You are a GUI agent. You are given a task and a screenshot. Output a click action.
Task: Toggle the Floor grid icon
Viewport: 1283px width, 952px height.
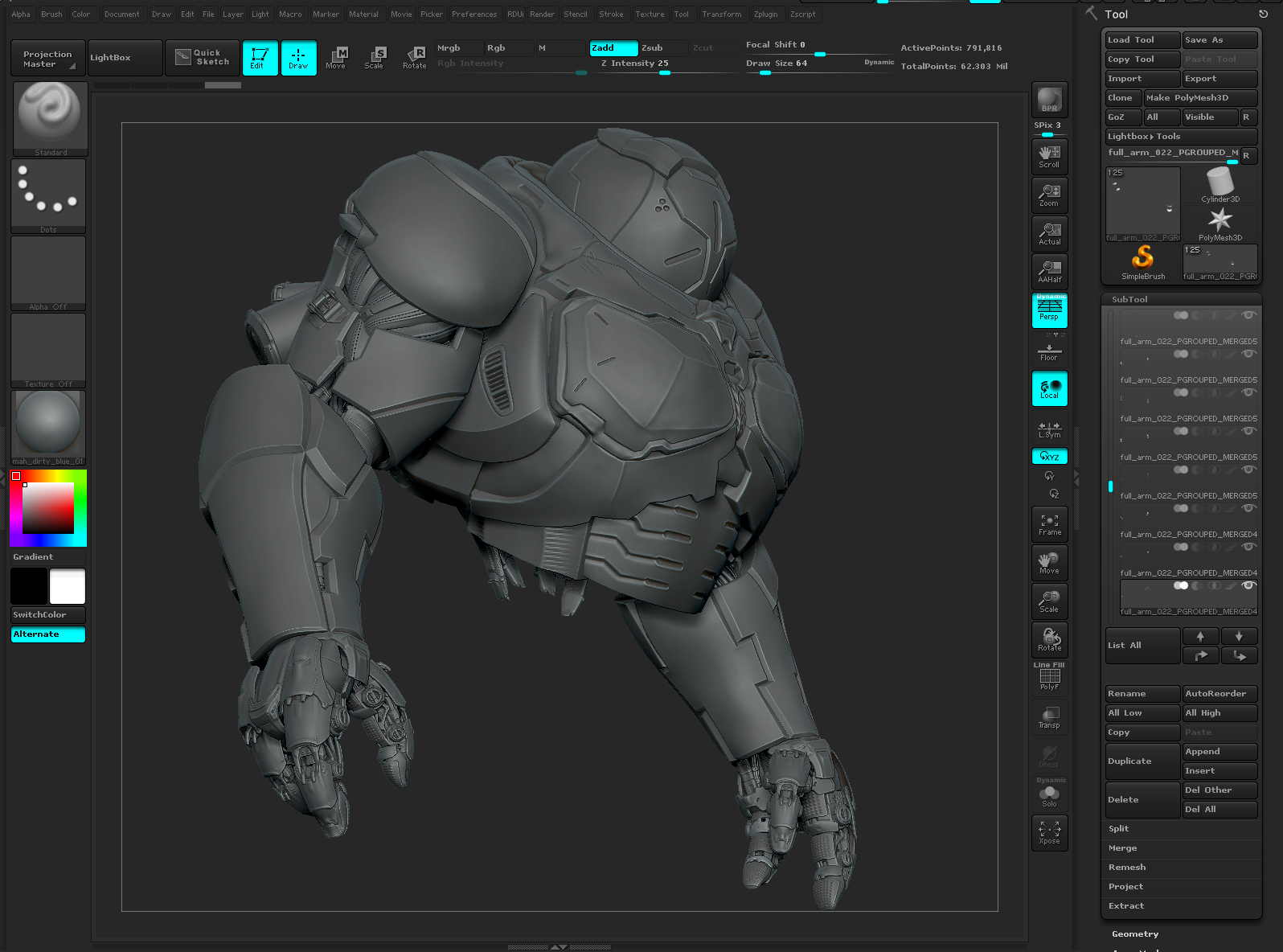1049,351
